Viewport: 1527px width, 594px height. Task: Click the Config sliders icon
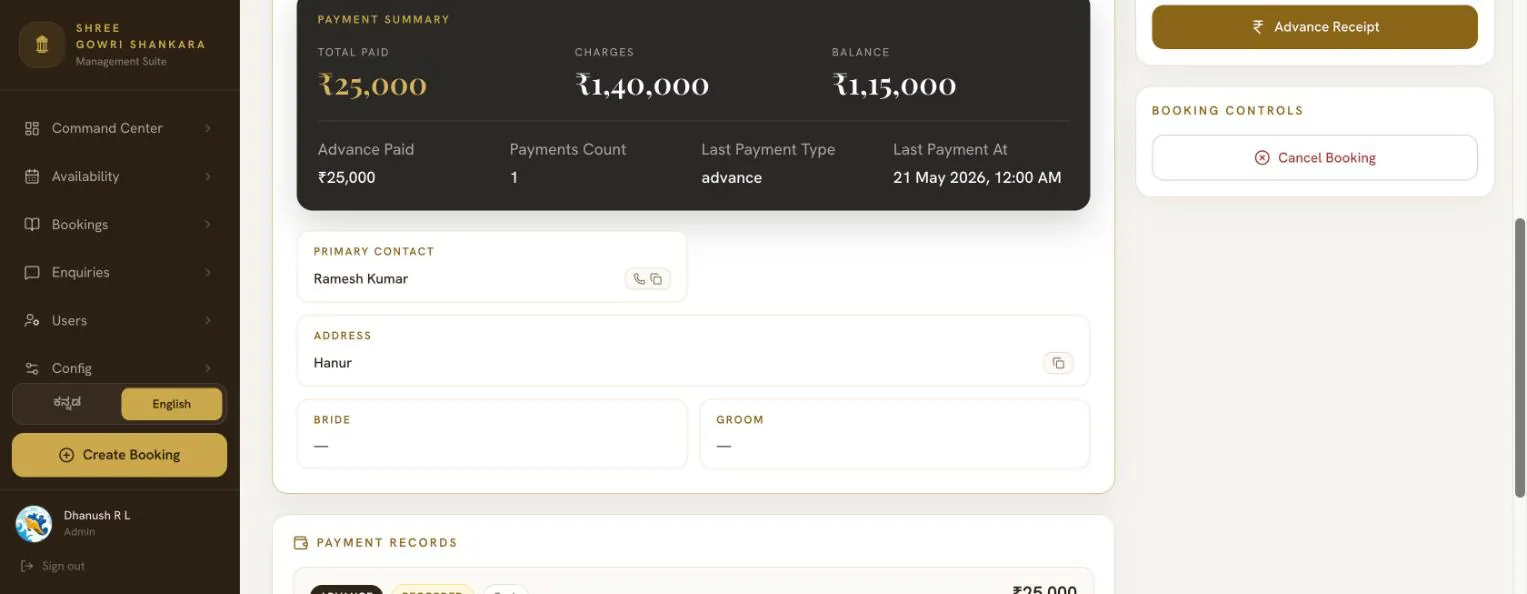(x=32, y=368)
